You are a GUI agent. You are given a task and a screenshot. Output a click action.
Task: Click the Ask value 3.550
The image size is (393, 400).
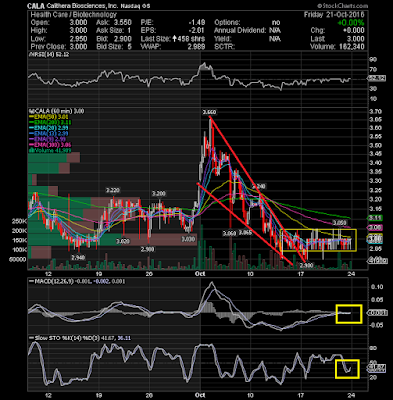coord(122,23)
